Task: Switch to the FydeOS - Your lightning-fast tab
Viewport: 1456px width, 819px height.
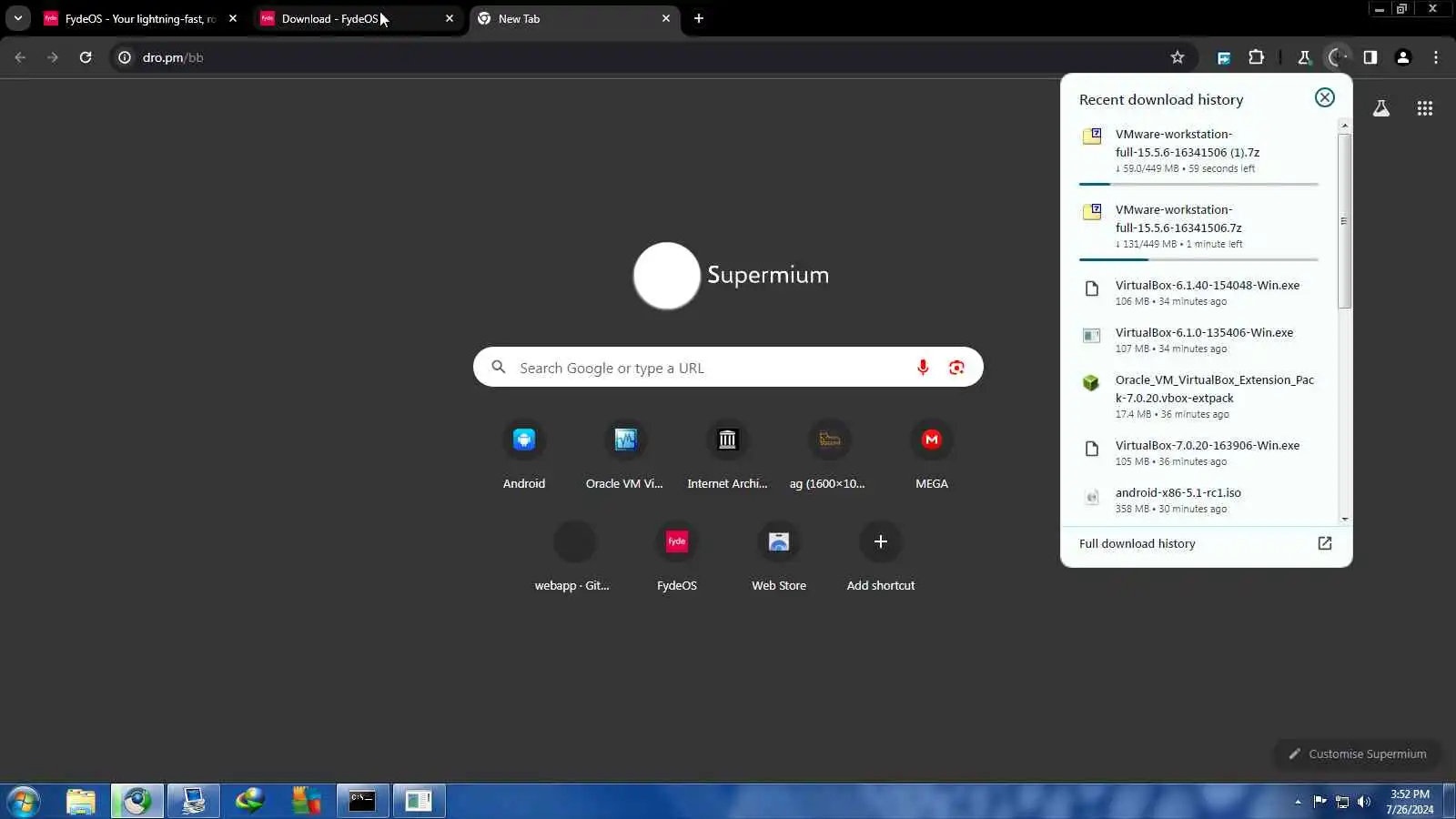Action: pyautogui.click(x=140, y=18)
